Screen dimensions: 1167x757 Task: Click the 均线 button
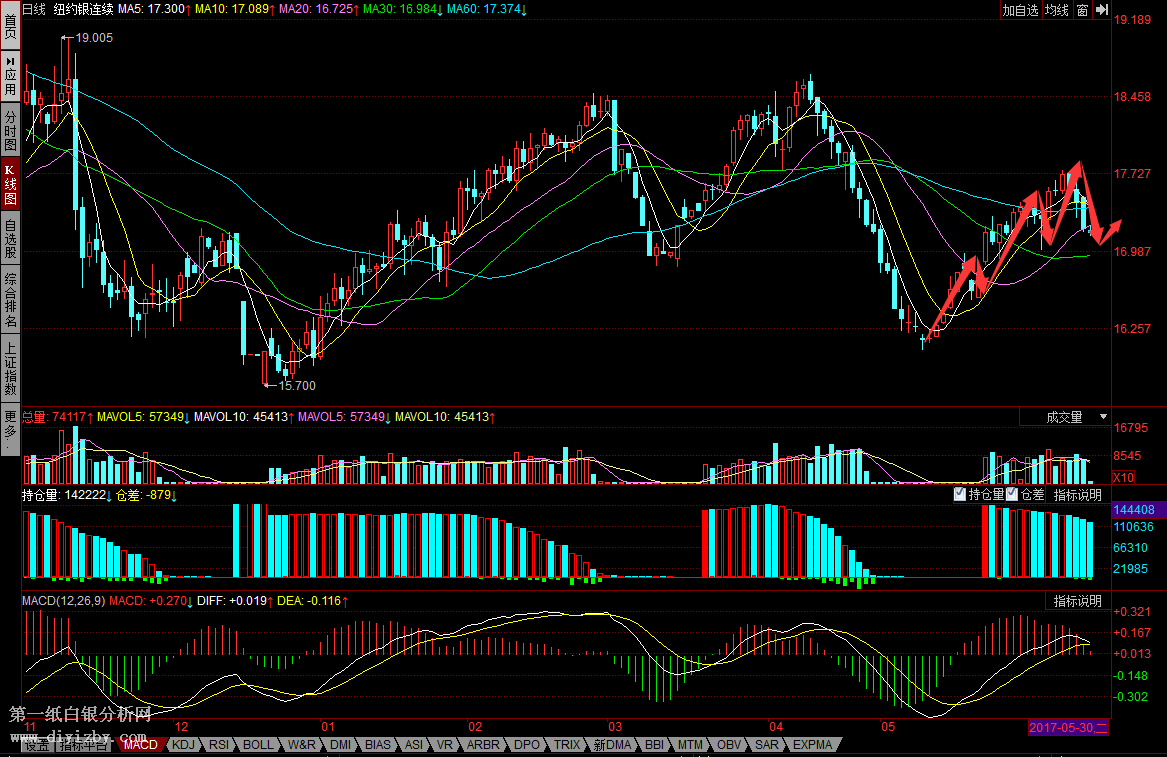(x=1057, y=10)
